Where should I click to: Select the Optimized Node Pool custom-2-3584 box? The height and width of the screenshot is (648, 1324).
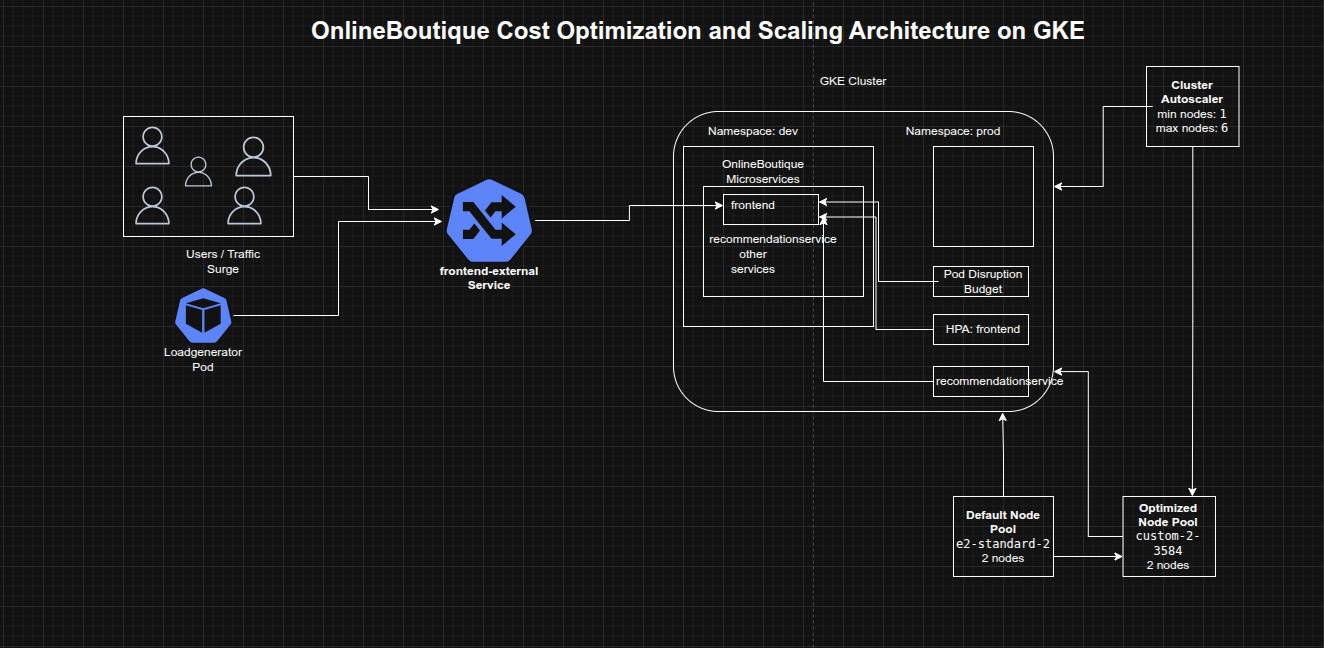(x=1168, y=536)
